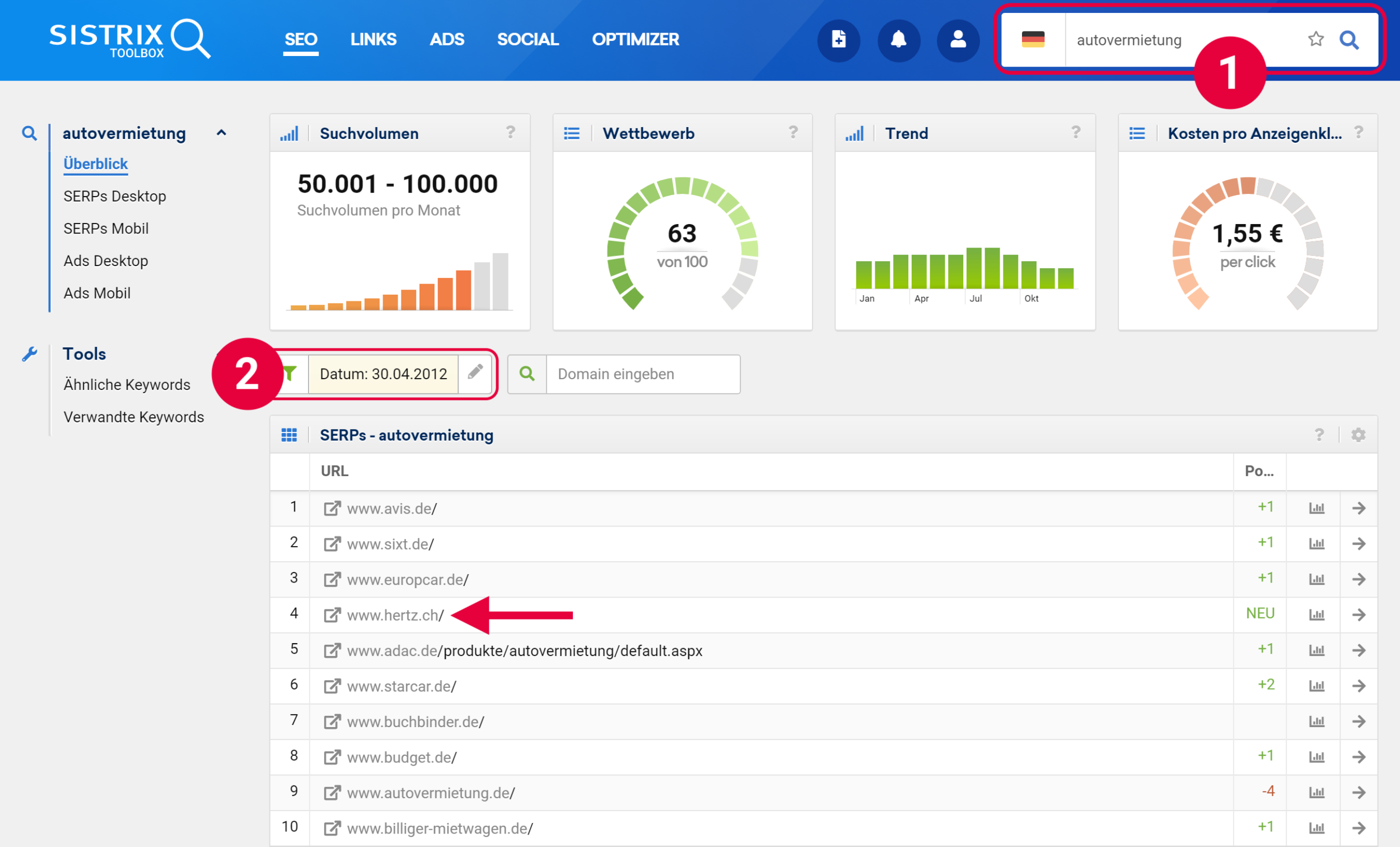Switch to the LINKS tab
1400x847 pixels.
click(x=373, y=39)
